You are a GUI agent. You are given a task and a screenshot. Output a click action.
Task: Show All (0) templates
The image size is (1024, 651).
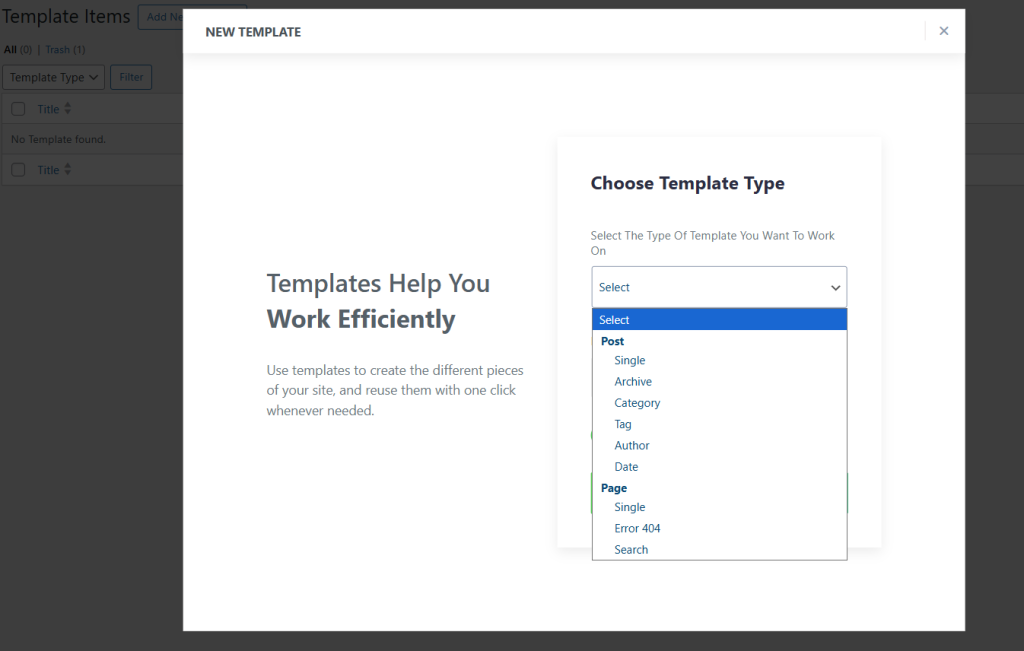pos(18,50)
